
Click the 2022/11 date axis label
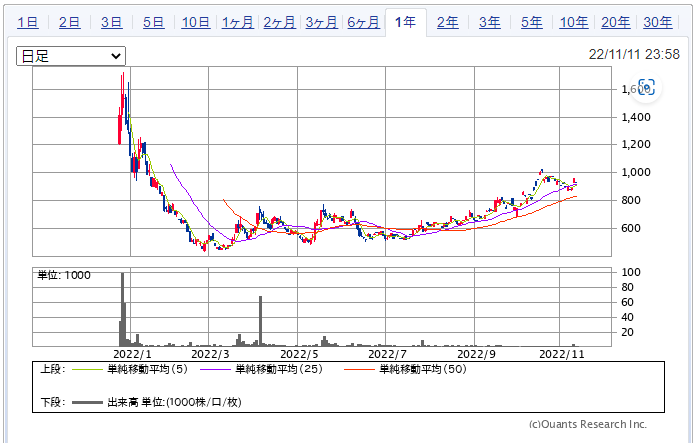[562, 354]
